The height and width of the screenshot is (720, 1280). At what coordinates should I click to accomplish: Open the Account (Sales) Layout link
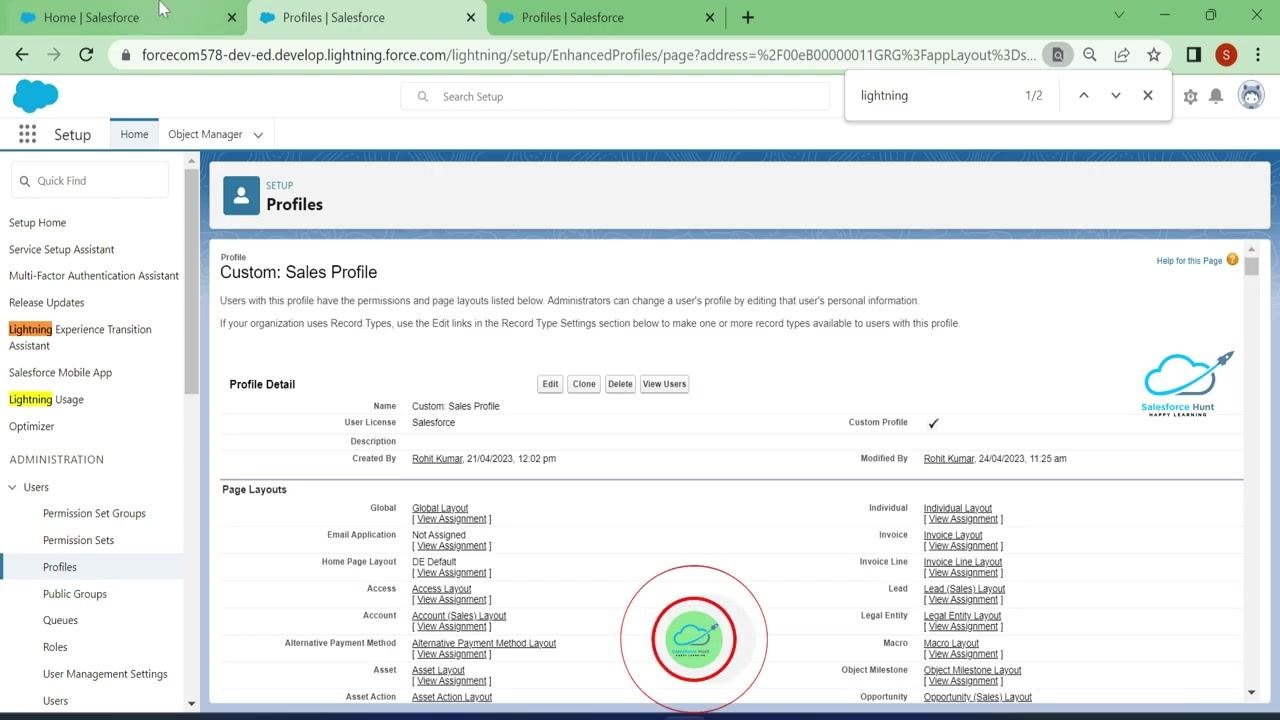pyautogui.click(x=459, y=616)
